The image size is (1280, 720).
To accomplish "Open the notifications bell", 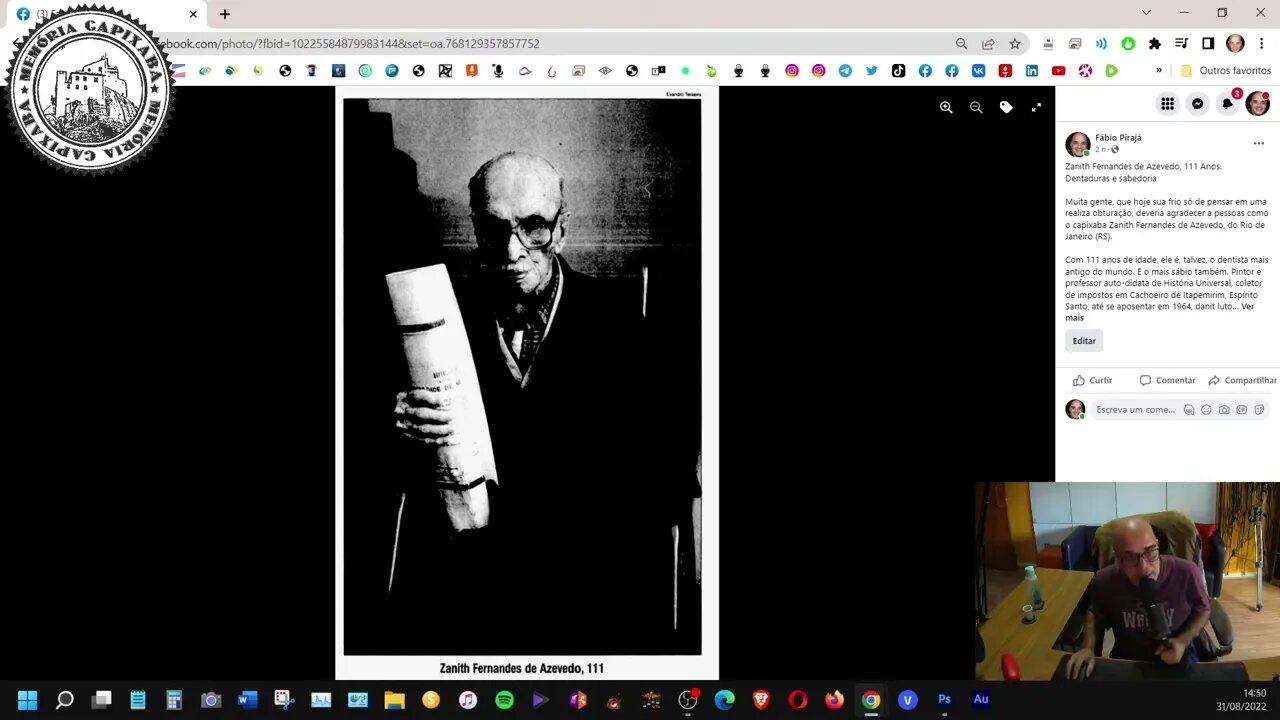I will 1227,104.
